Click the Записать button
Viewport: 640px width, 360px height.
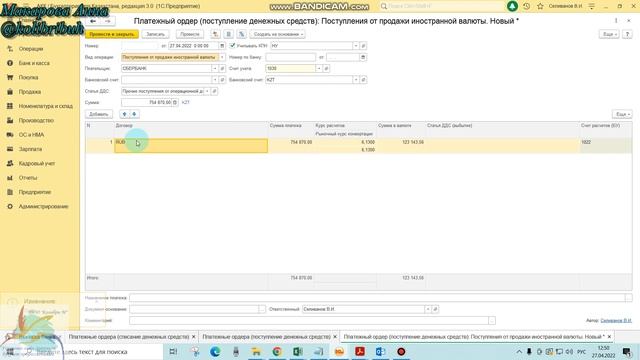(156, 34)
